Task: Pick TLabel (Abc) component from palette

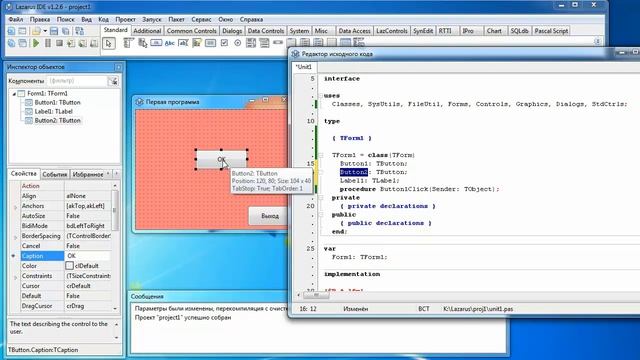Action: pyautogui.click(x=169, y=43)
